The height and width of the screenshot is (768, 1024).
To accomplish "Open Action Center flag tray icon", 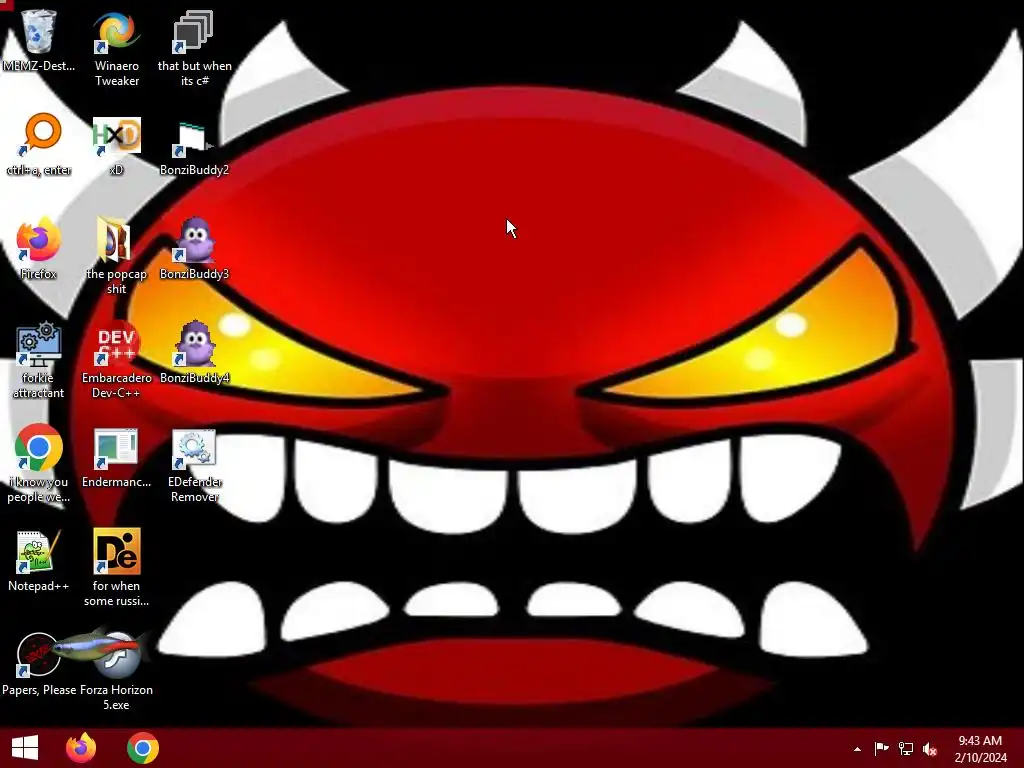I will pyautogui.click(x=882, y=748).
